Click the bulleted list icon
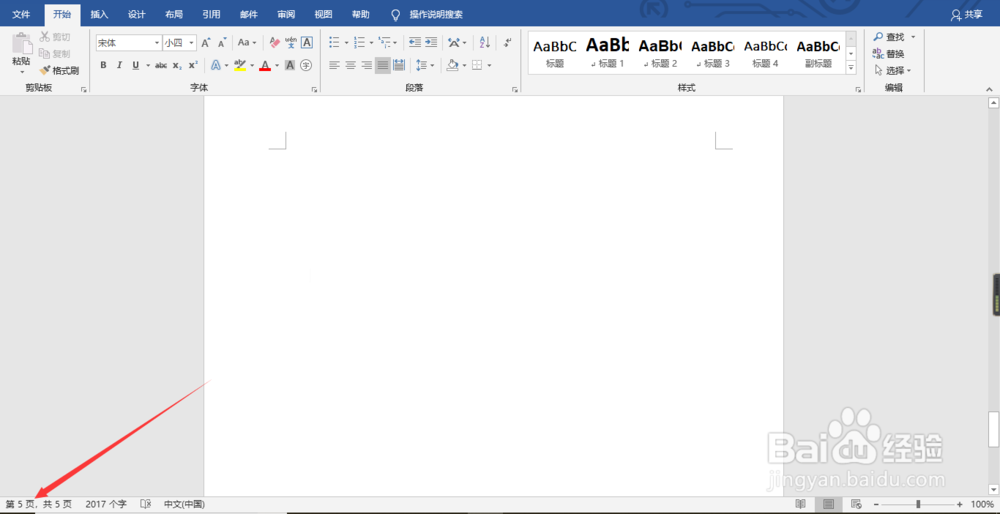 coord(334,43)
